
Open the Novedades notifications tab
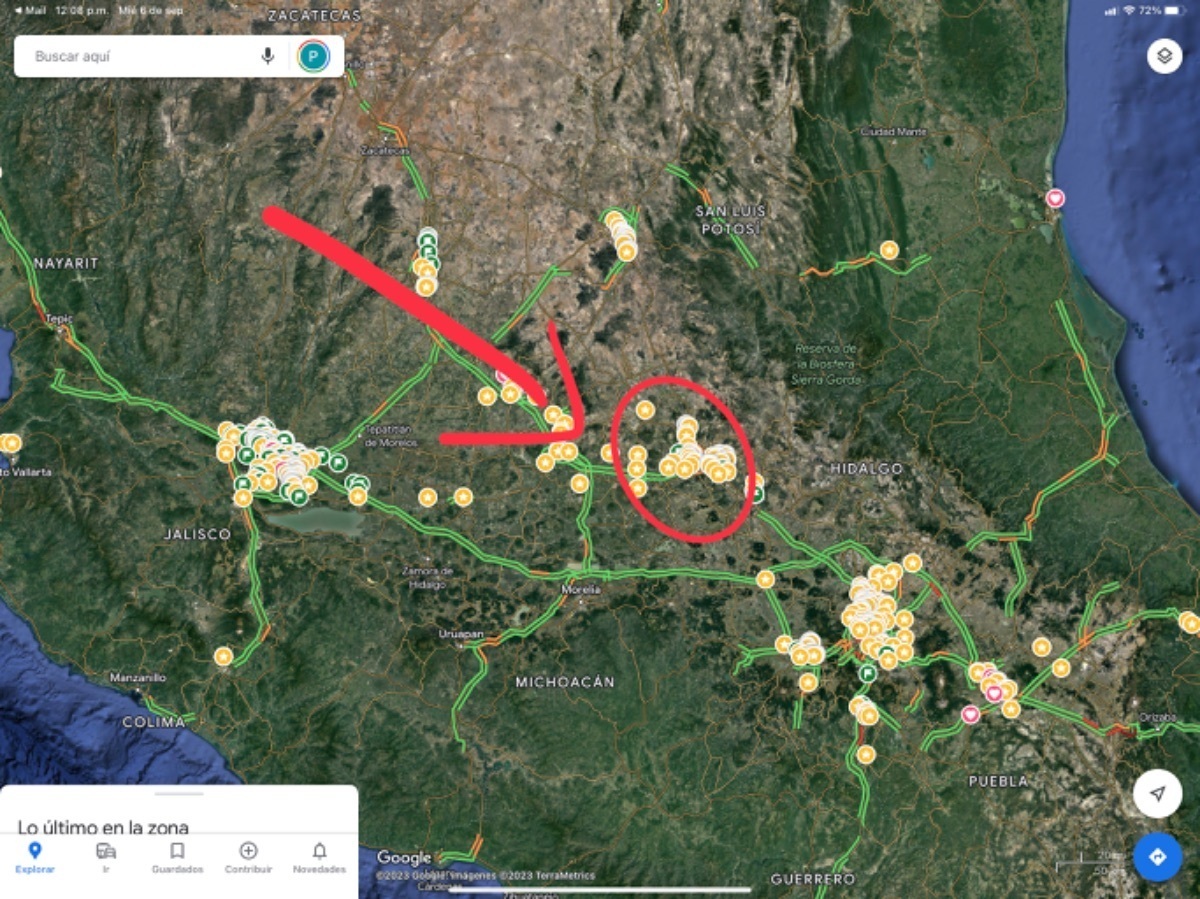[x=319, y=857]
